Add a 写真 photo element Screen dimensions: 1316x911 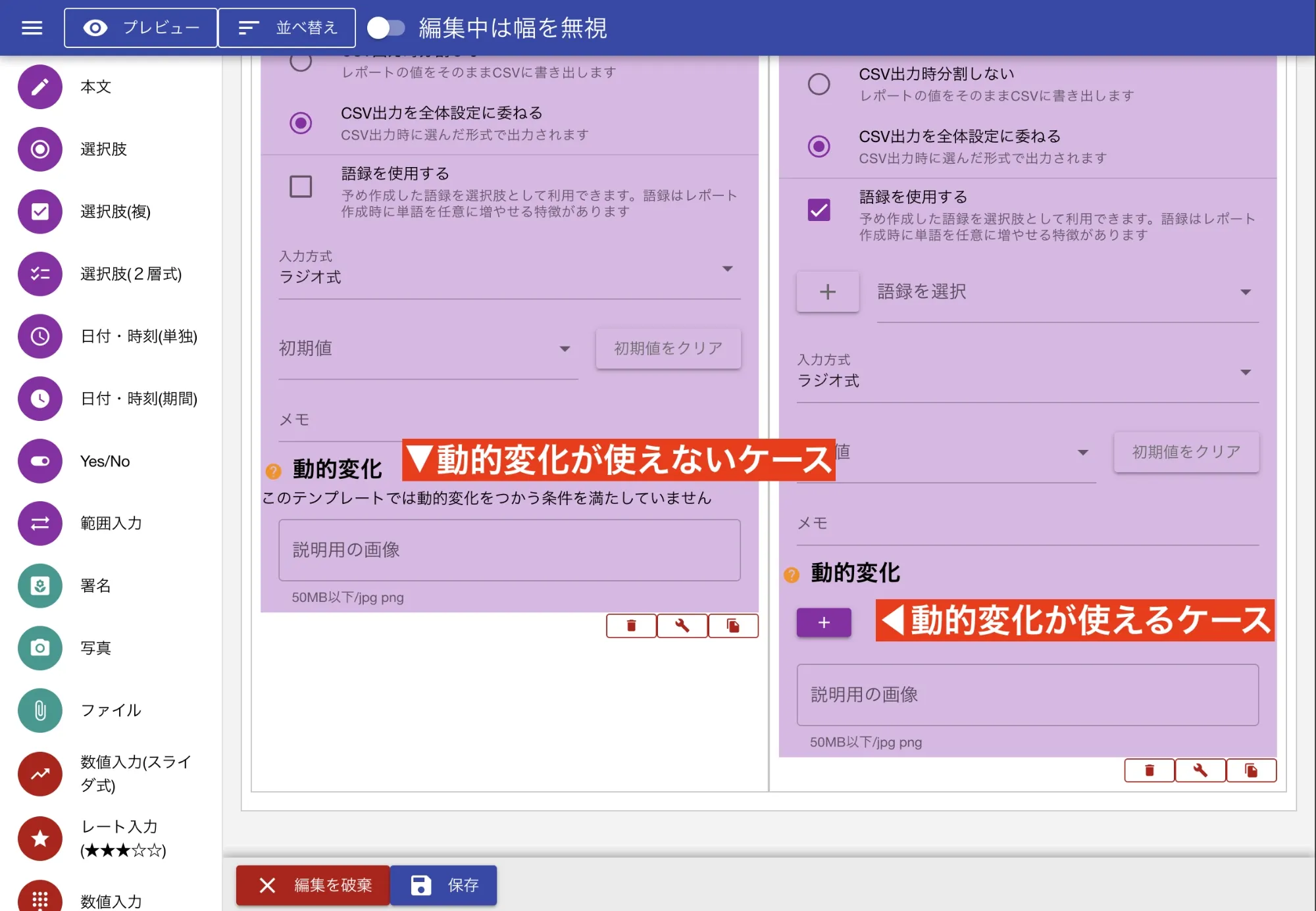(39, 648)
